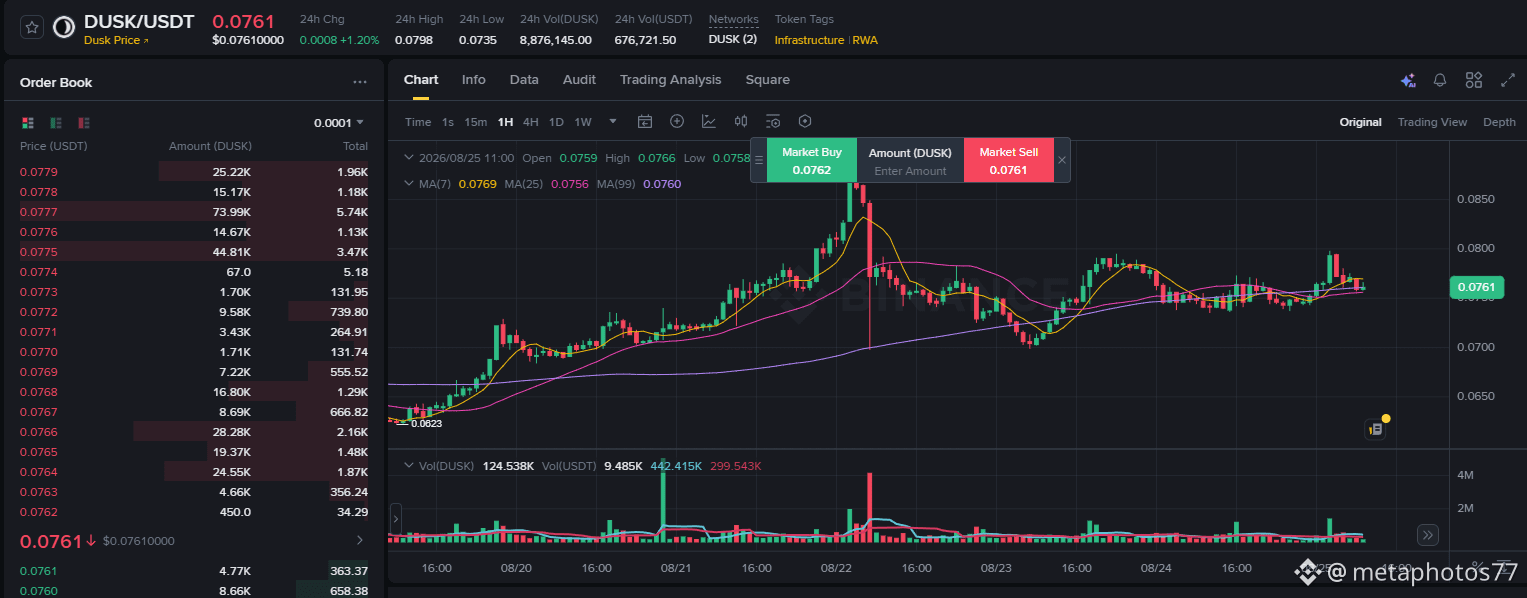Close the quick market trade panel
Image resolution: width=1527 pixels, height=598 pixels.
(x=1062, y=160)
